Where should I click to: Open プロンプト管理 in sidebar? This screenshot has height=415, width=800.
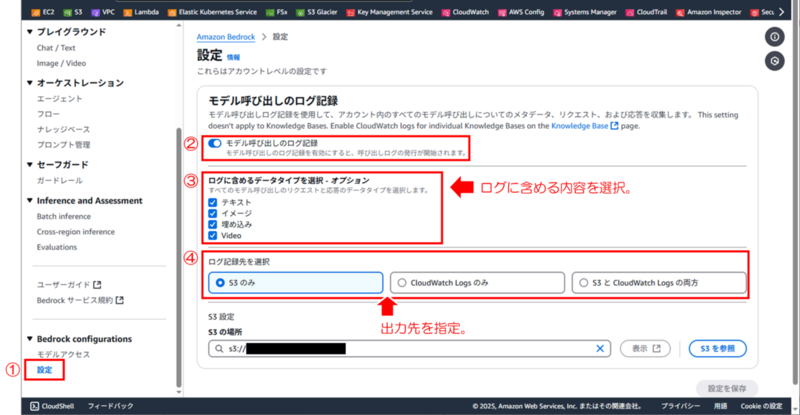click(x=63, y=145)
